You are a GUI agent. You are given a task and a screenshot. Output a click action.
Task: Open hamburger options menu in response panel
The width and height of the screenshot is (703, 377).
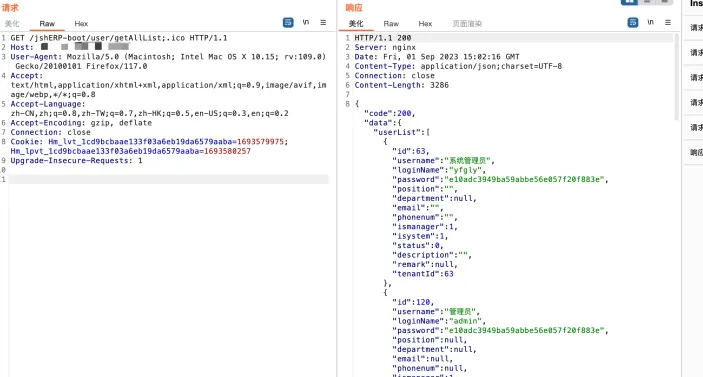[x=668, y=22]
